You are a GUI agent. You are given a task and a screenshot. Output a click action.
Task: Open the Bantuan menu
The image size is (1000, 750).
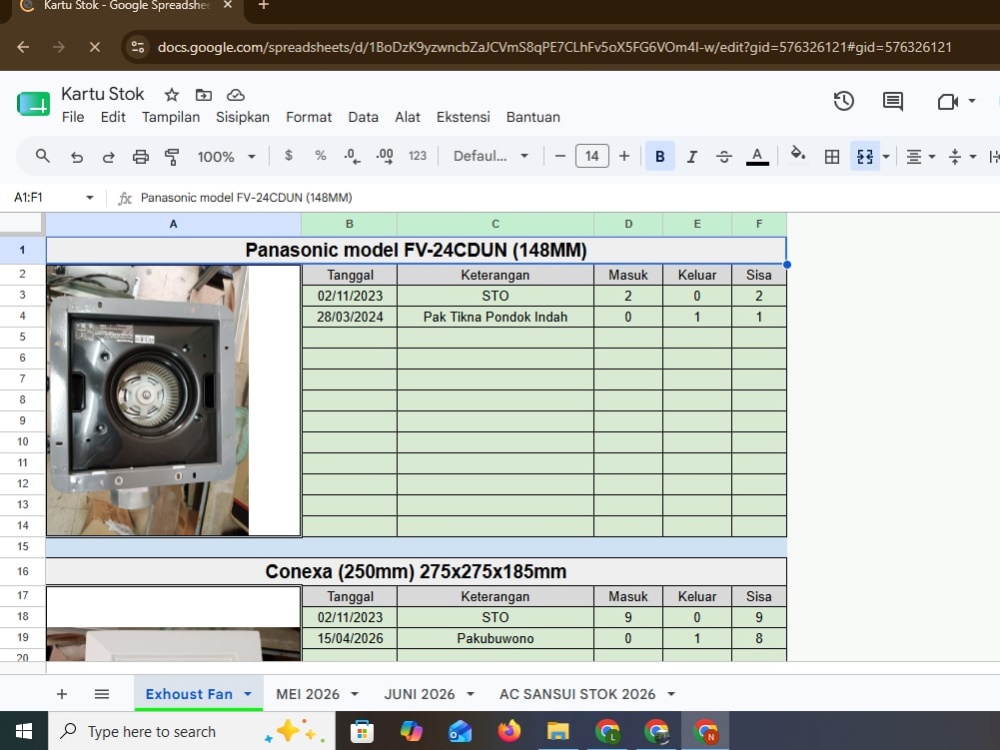533,117
